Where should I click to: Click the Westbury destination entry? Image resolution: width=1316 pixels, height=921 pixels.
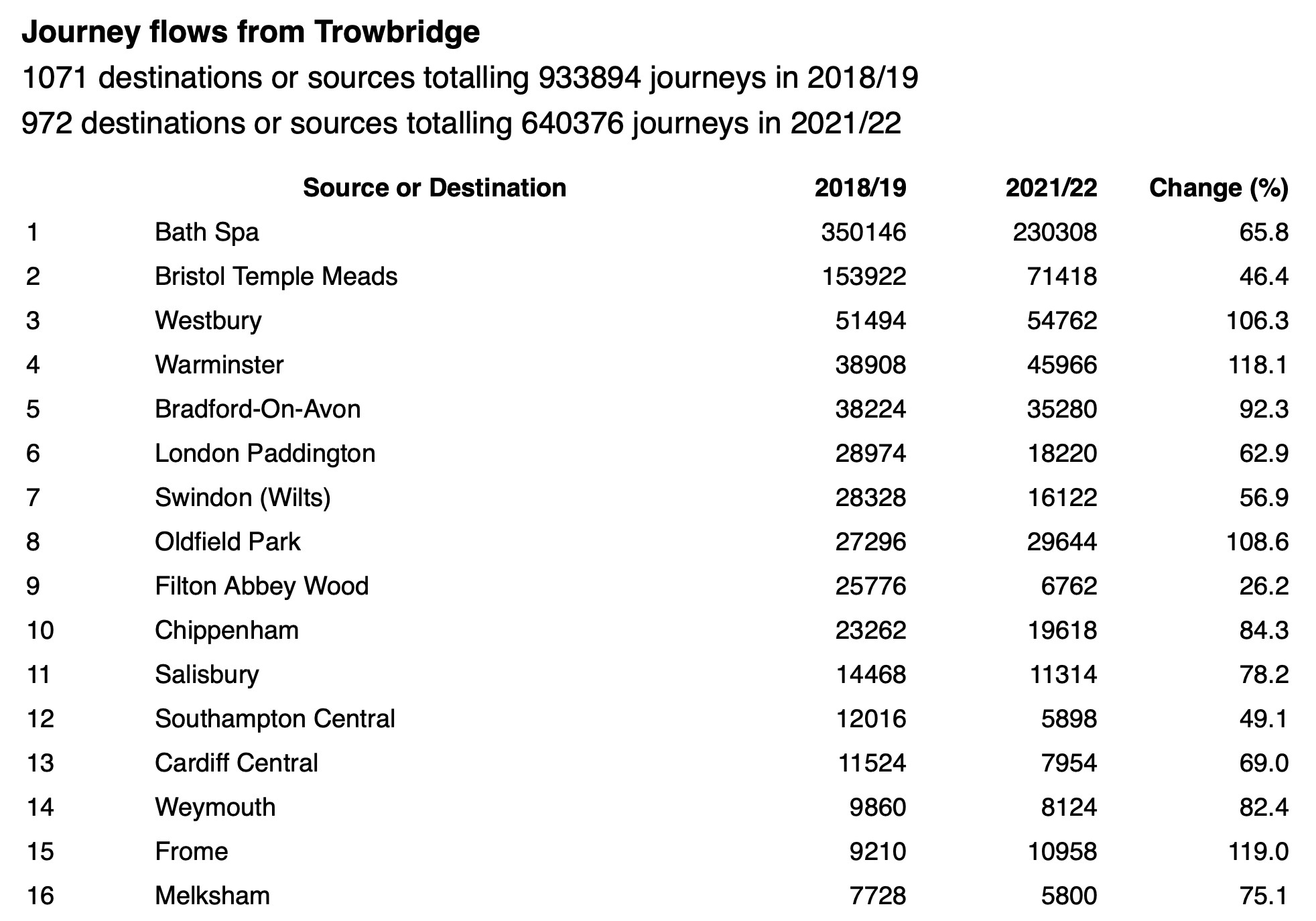click(208, 320)
